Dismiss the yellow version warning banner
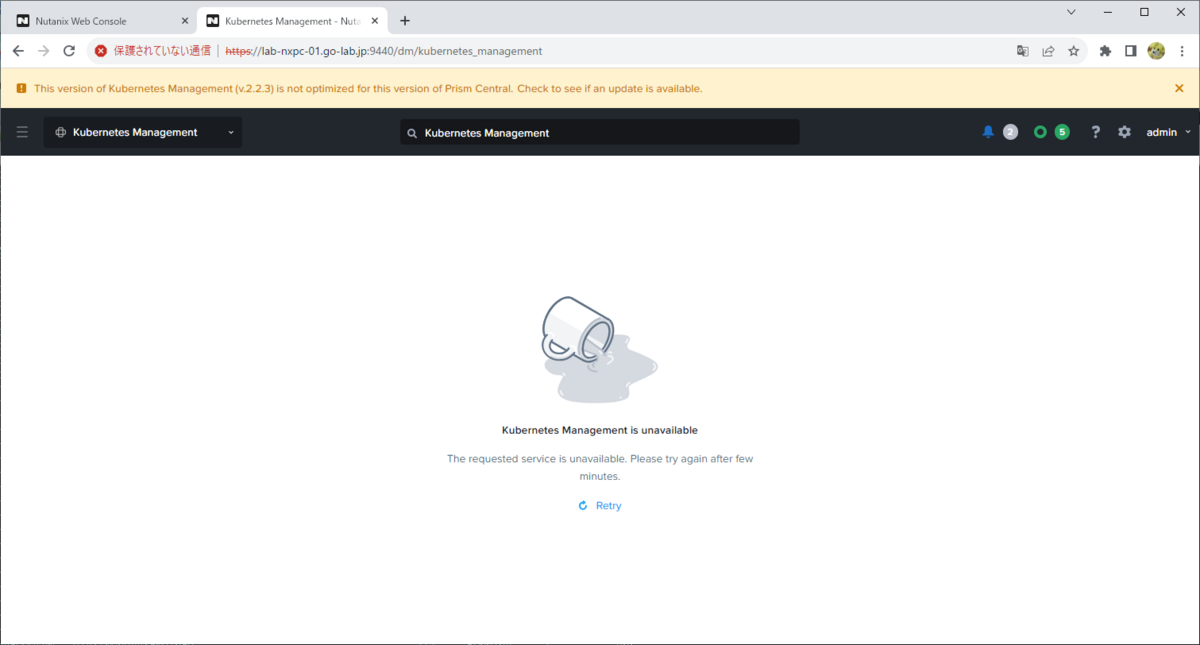The width and height of the screenshot is (1200, 645). coord(1179,88)
